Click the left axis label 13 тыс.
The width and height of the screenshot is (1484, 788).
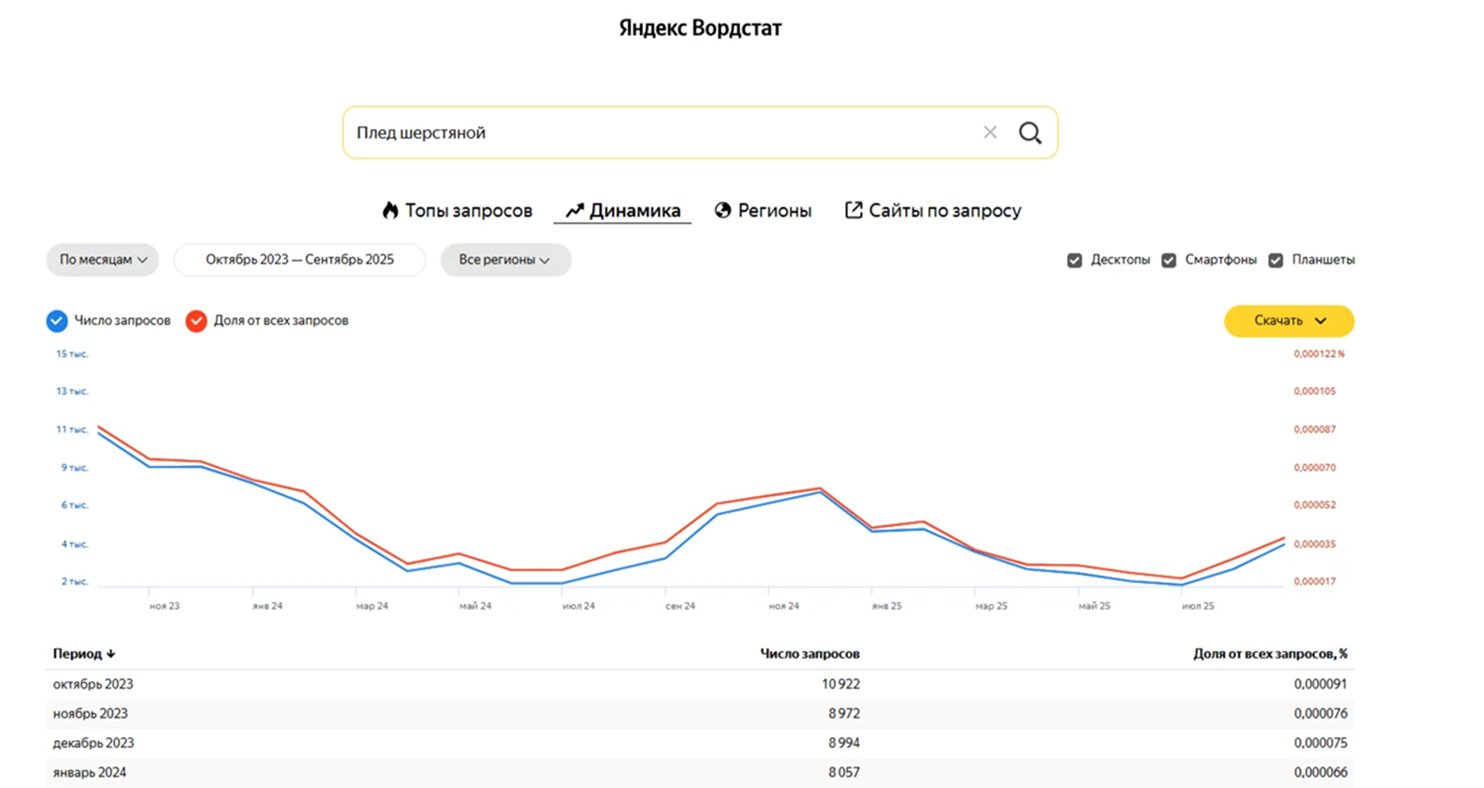73,391
